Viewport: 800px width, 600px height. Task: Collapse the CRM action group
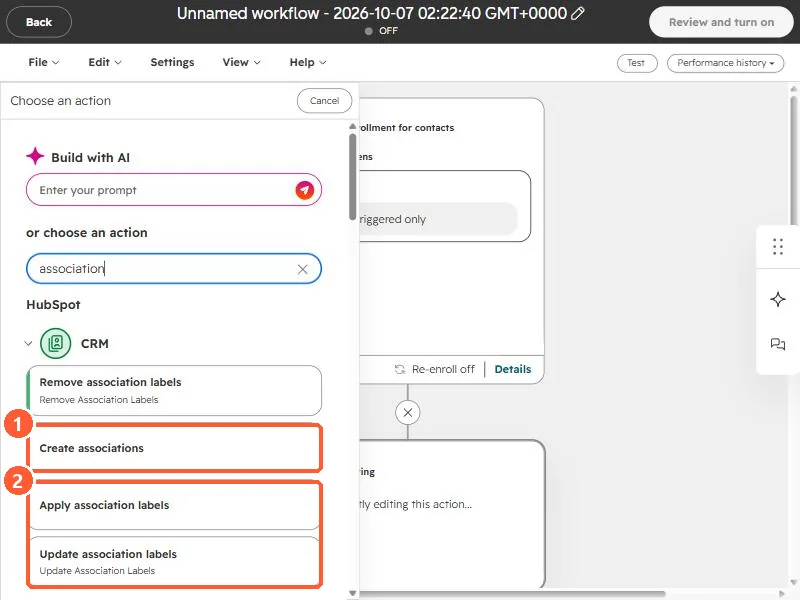tap(28, 343)
